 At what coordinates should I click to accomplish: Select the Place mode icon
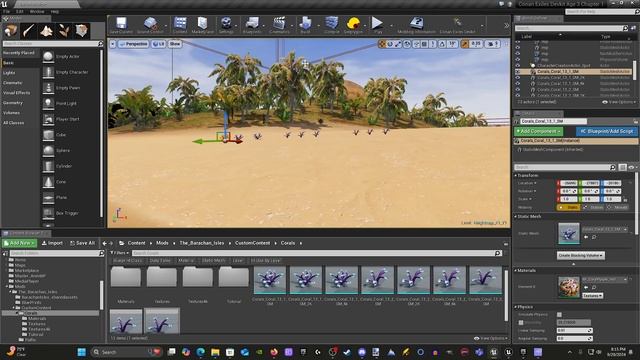tap(11, 31)
